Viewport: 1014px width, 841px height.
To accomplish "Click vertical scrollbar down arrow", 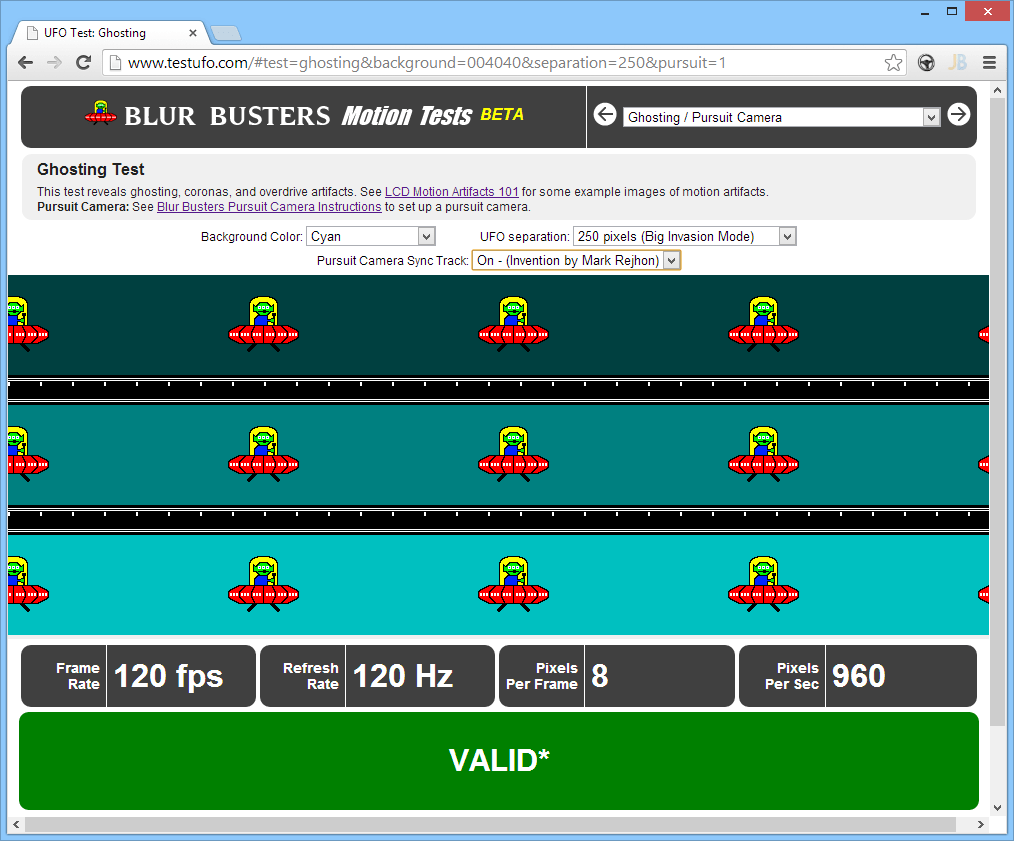I will click(x=997, y=807).
